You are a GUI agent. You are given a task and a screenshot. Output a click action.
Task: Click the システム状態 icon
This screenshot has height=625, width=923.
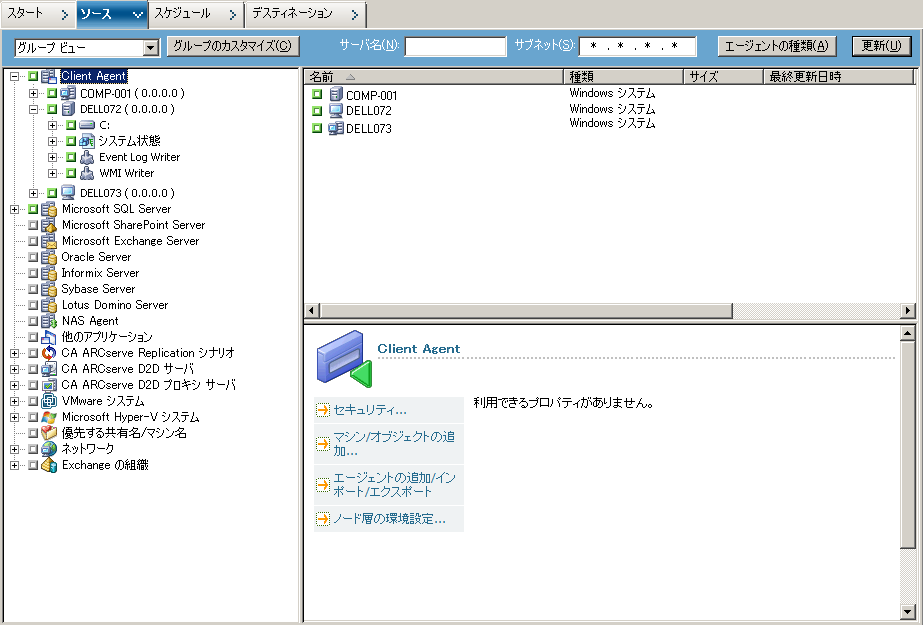click(x=87, y=141)
